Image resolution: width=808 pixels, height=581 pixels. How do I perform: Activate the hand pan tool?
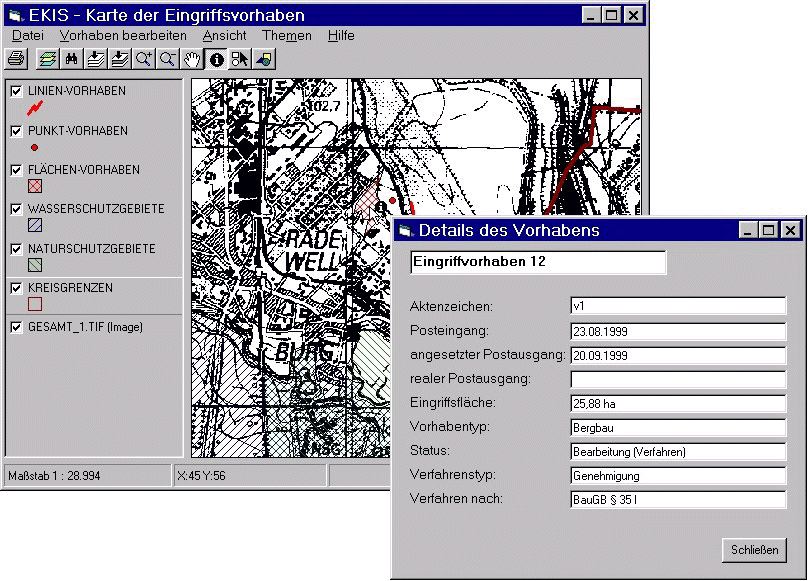pos(192,59)
